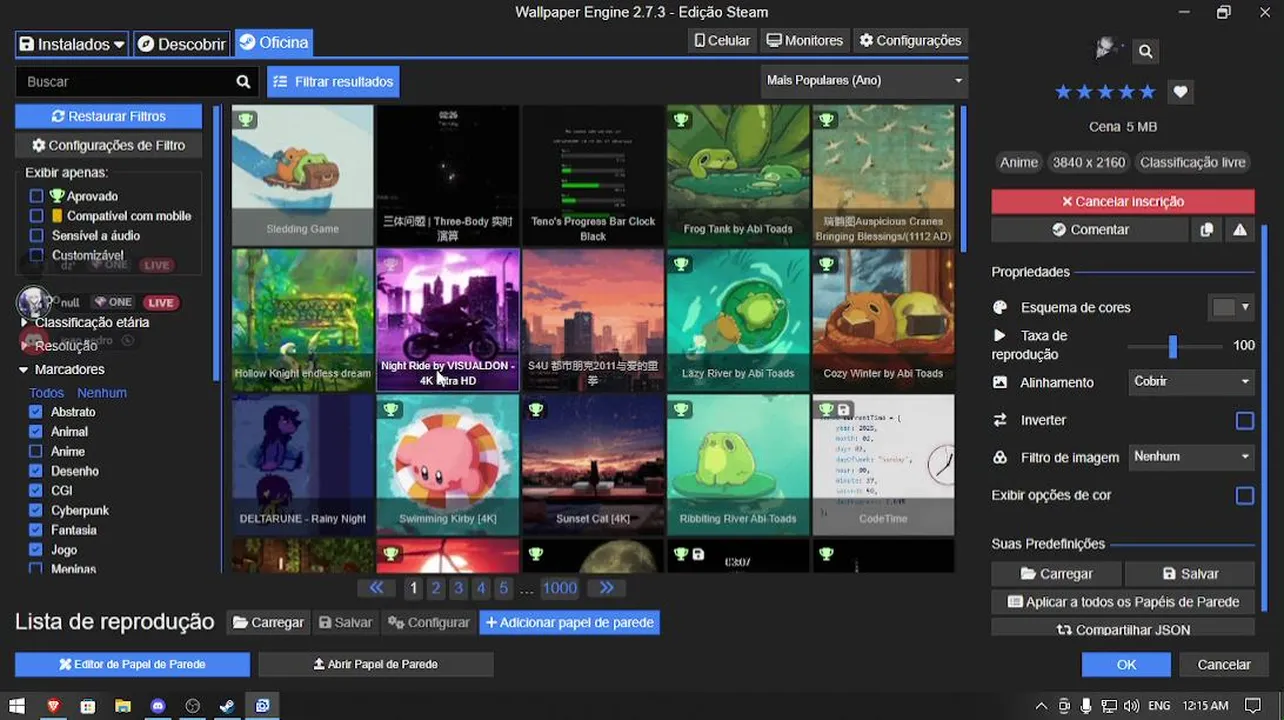Image resolution: width=1284 pixels, height=720 pixels.
Task: Select Night Ride by VISUALDON thumbnail
Action: click(x=448, y=320)
